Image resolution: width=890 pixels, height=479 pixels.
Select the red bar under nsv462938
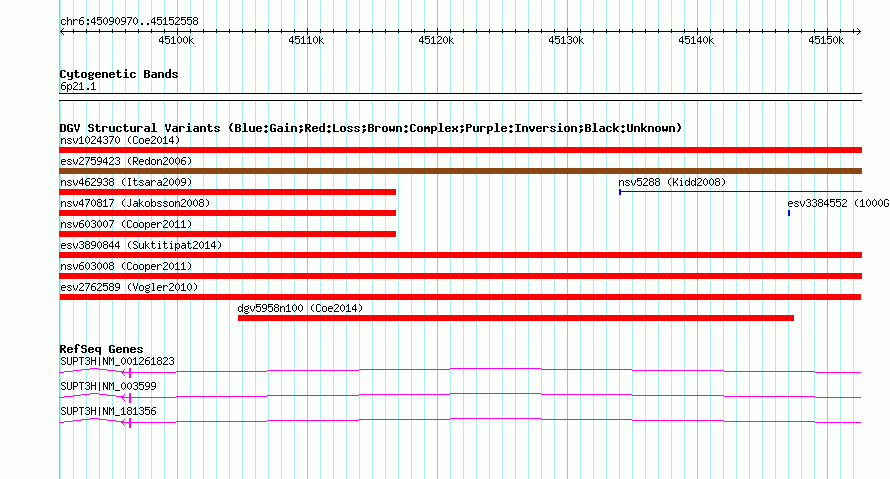228,192
